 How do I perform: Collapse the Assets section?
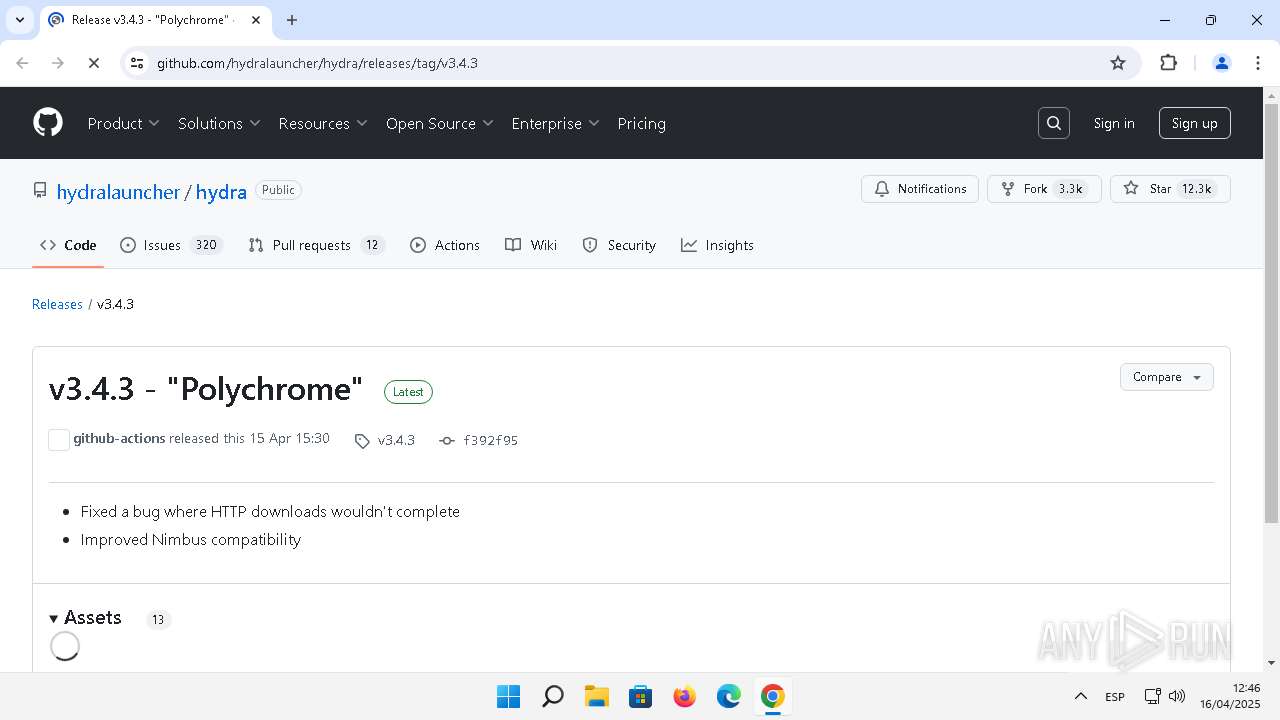coord(85,618)
